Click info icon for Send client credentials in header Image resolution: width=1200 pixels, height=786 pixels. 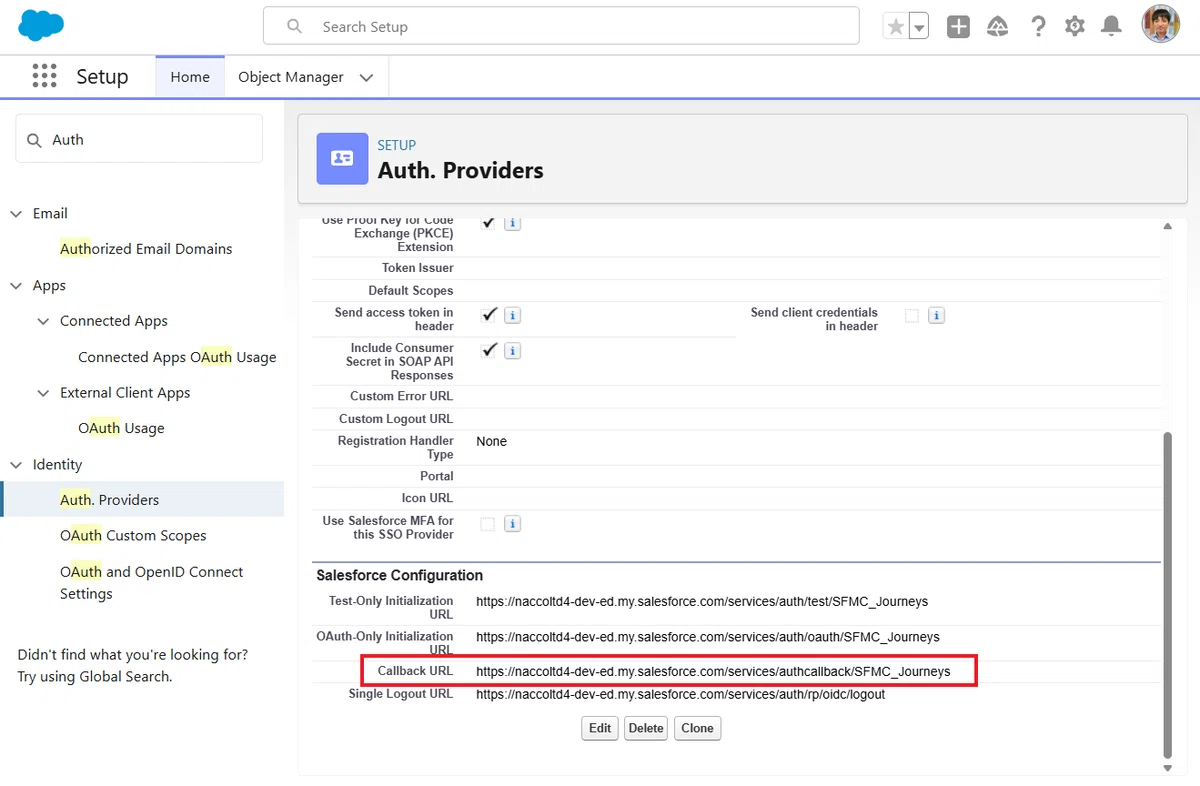point(936,315)
